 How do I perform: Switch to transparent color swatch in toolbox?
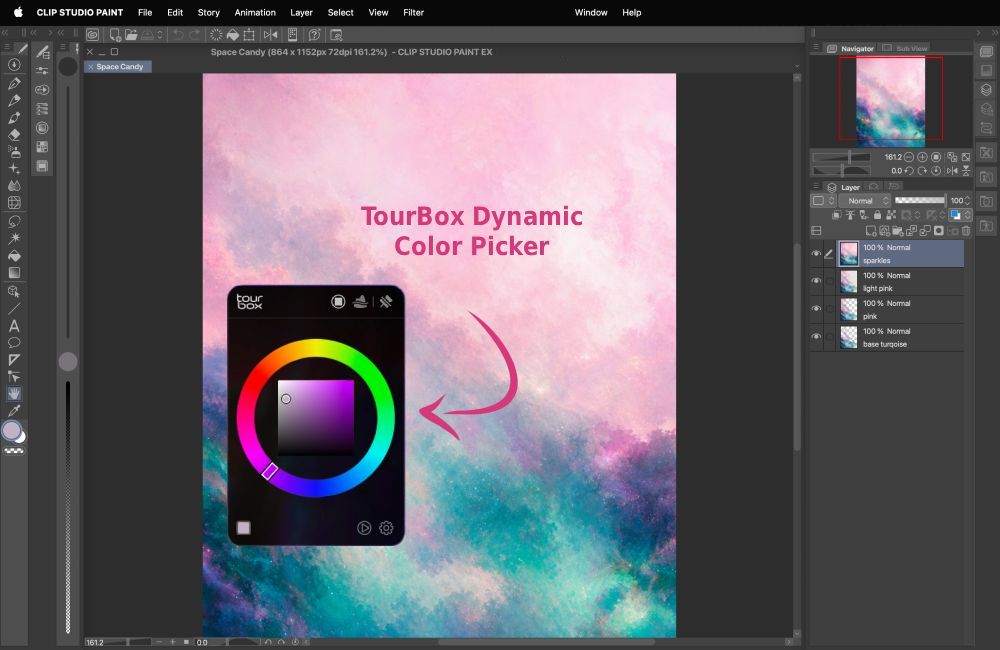[x=14, y=451]
